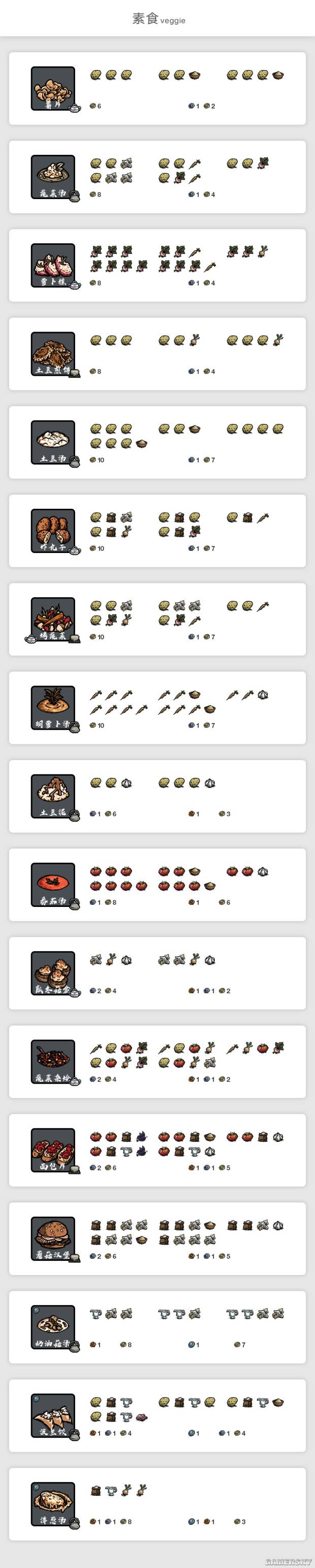This screenshot has height=1568, width=315.
Task: Choose the 奶油菇汤 cream mushroom soup icon
Action: coord(53,1327)
